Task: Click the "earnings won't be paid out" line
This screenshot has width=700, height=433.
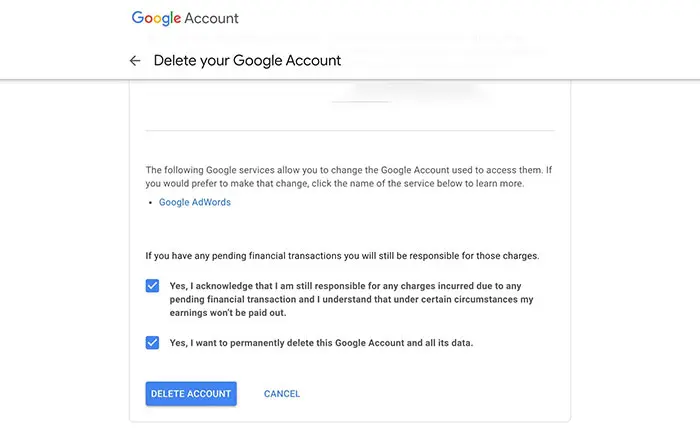Action: [x=230, y=311]
